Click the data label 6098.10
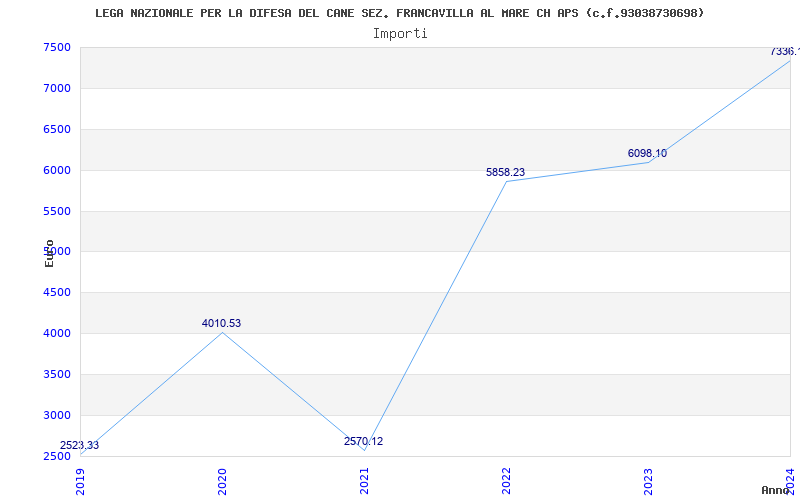Image resolution: width=800 pixels, height=500 pixels. pos(647,154)
